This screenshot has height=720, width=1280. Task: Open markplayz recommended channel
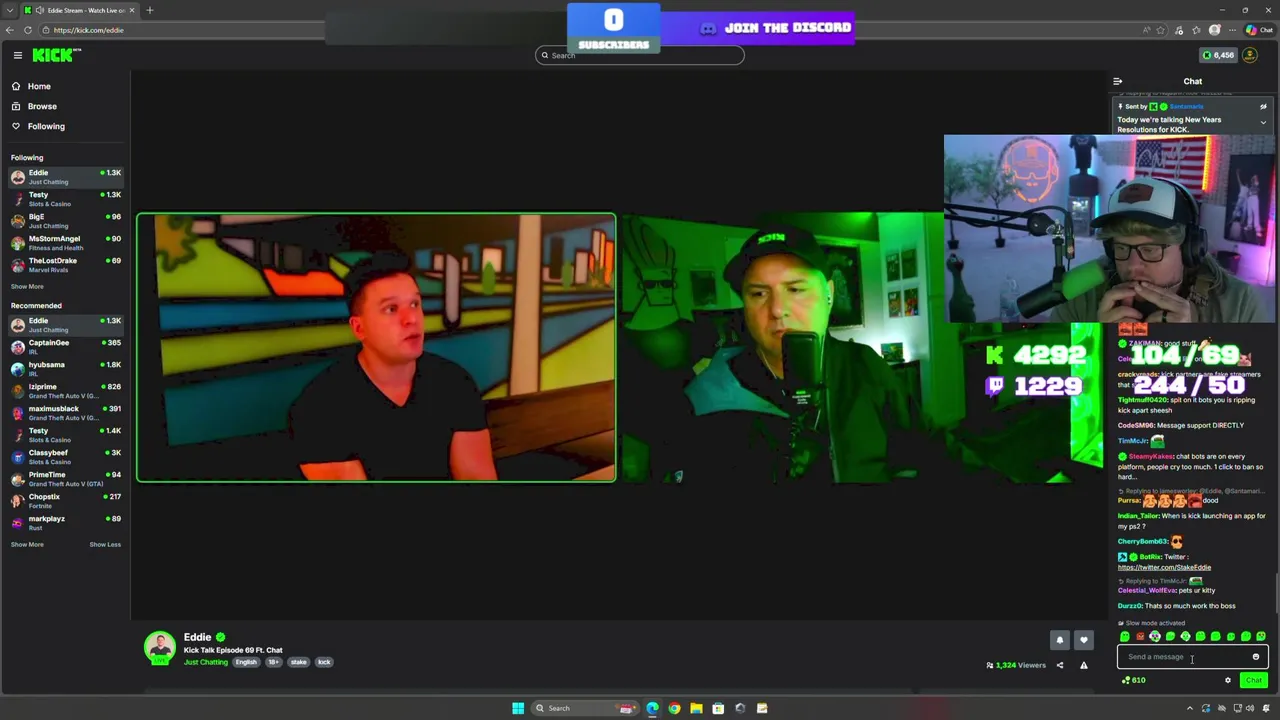click(x=65, y=523)
